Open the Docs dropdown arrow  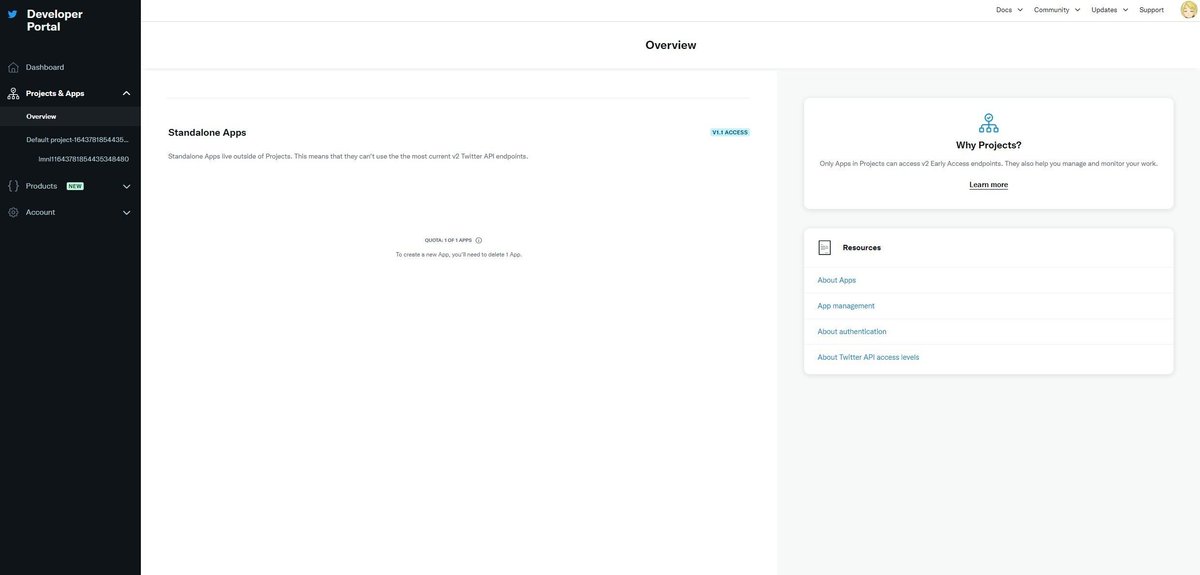coord(1020,10)
